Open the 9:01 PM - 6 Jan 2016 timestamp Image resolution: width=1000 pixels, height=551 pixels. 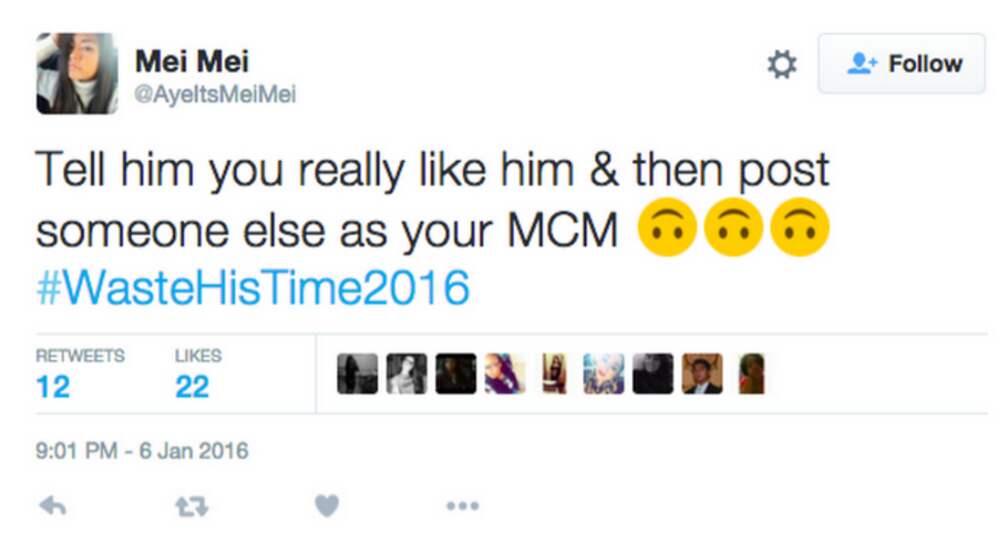coord(142,451)
